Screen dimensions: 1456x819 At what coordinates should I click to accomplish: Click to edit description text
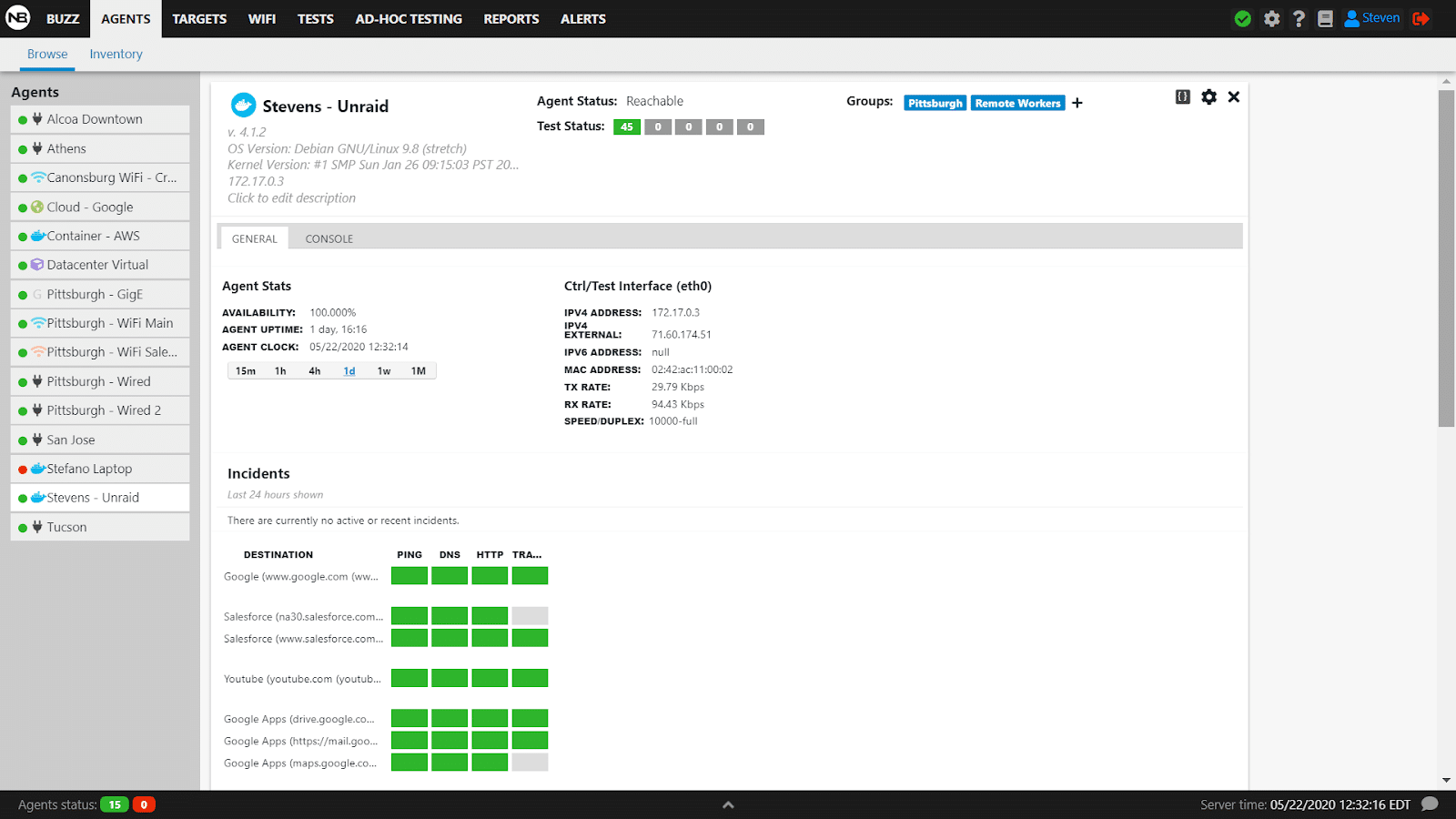tap(291, 198)
